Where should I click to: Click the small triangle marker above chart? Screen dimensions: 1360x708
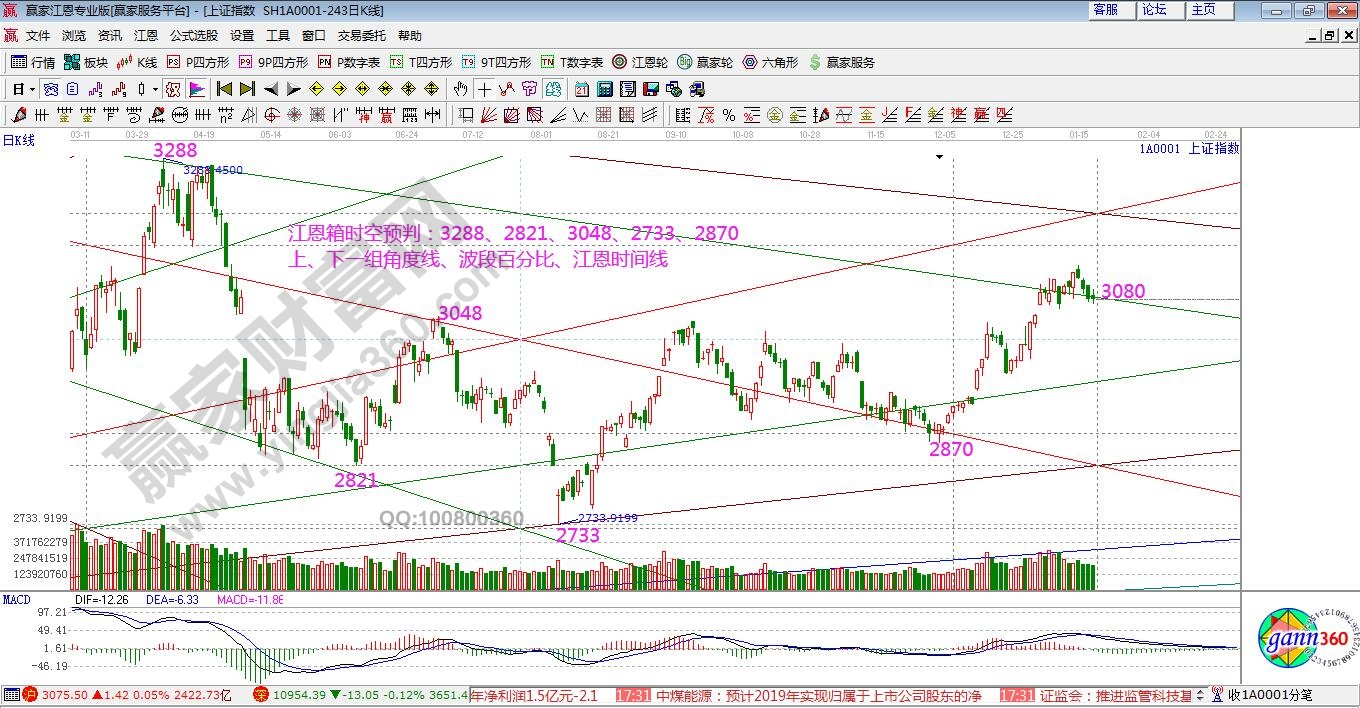tap(938, 157)
